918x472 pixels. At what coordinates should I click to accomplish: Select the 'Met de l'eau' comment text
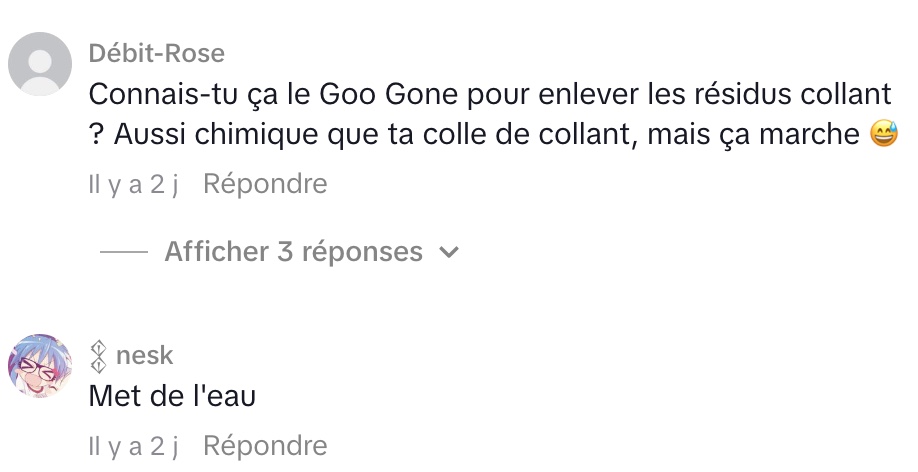tap(172, 398)
